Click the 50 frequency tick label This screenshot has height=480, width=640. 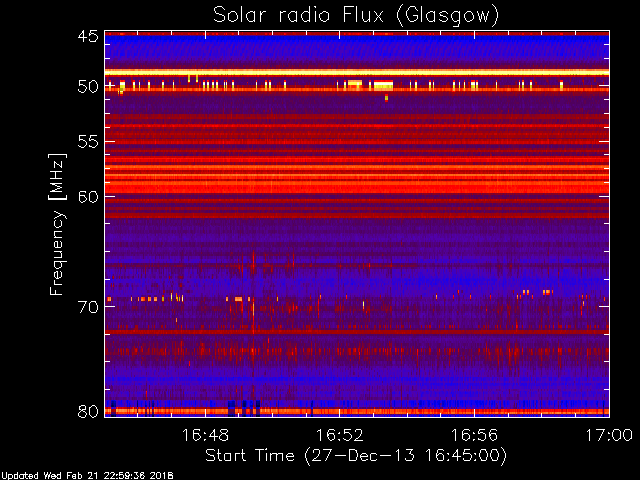[88, 87]
